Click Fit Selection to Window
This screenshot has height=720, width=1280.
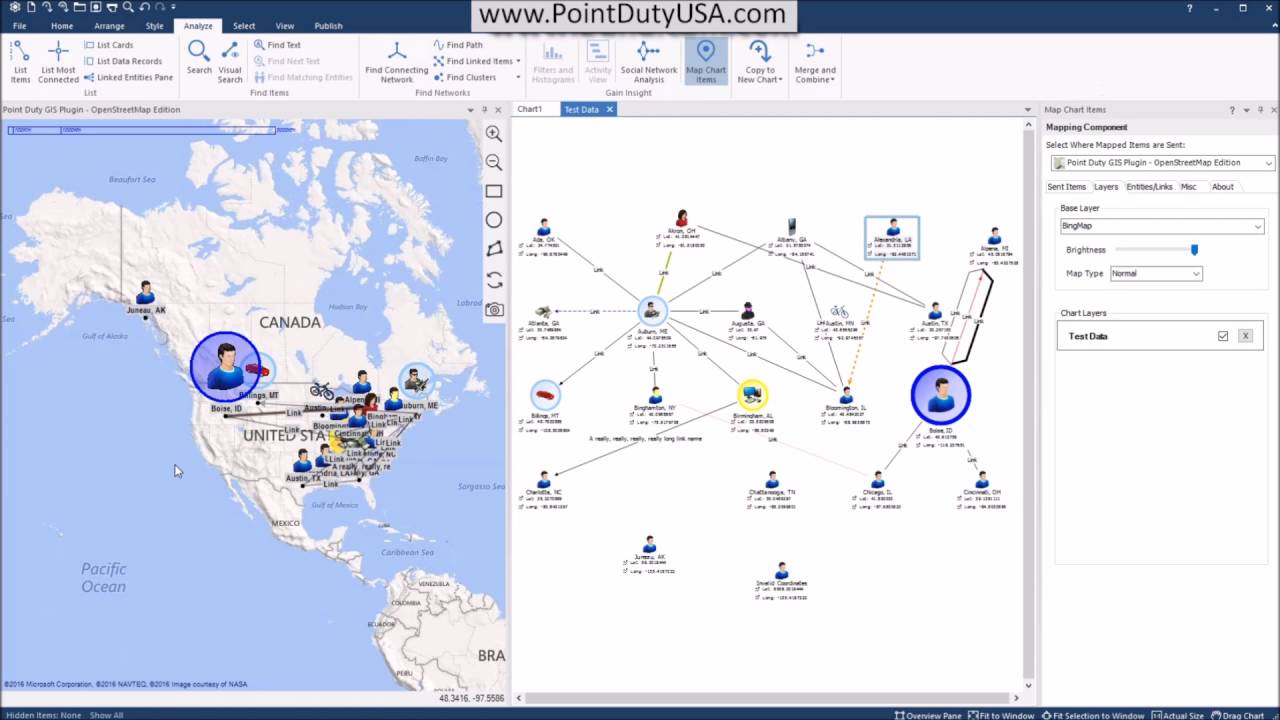[1093, 715]
